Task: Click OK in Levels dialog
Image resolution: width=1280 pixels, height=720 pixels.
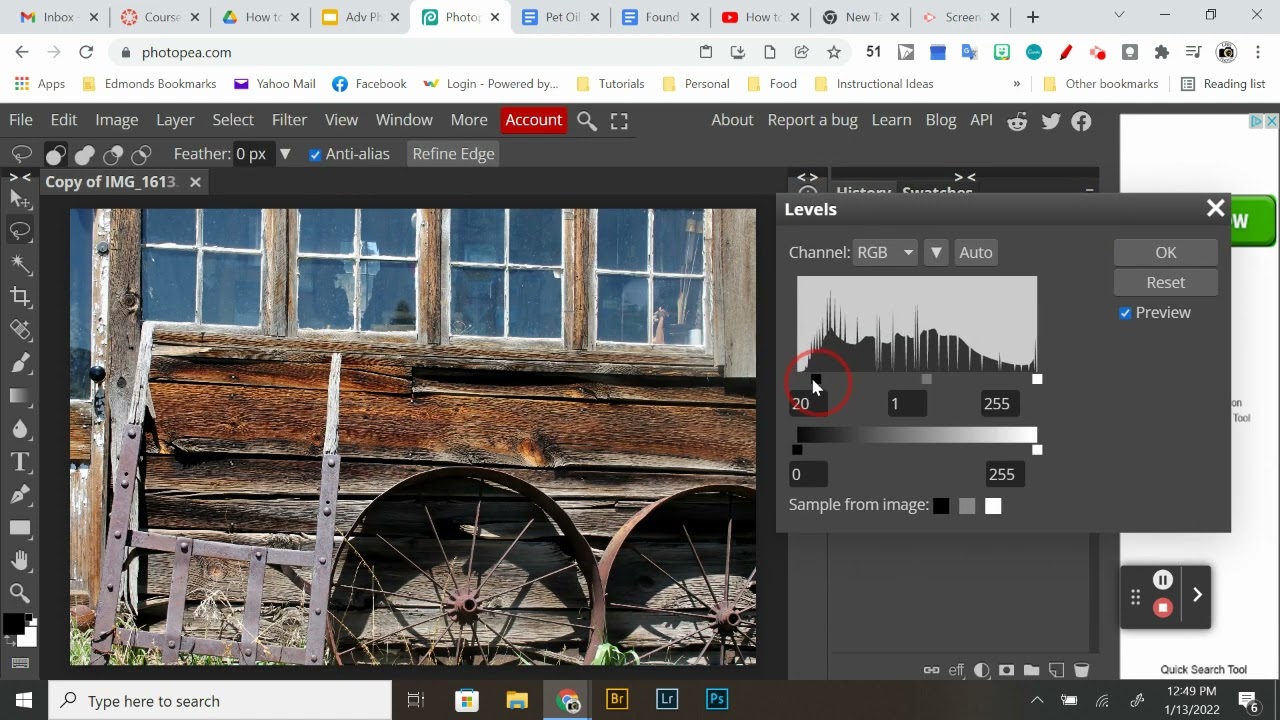Action: pos(1165,253)
